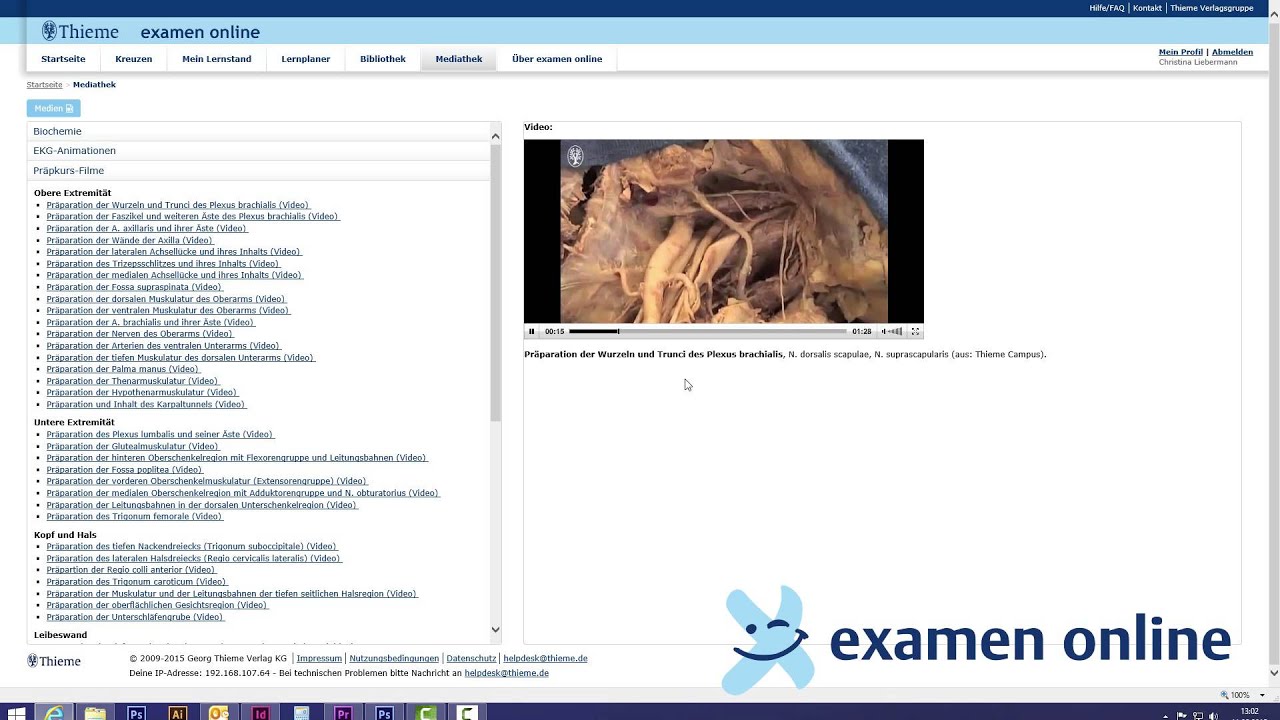This screenshot has height=720, width=1280.
Task: Open Thenarmuskulatur video link
Action: (x=133, y=381)
